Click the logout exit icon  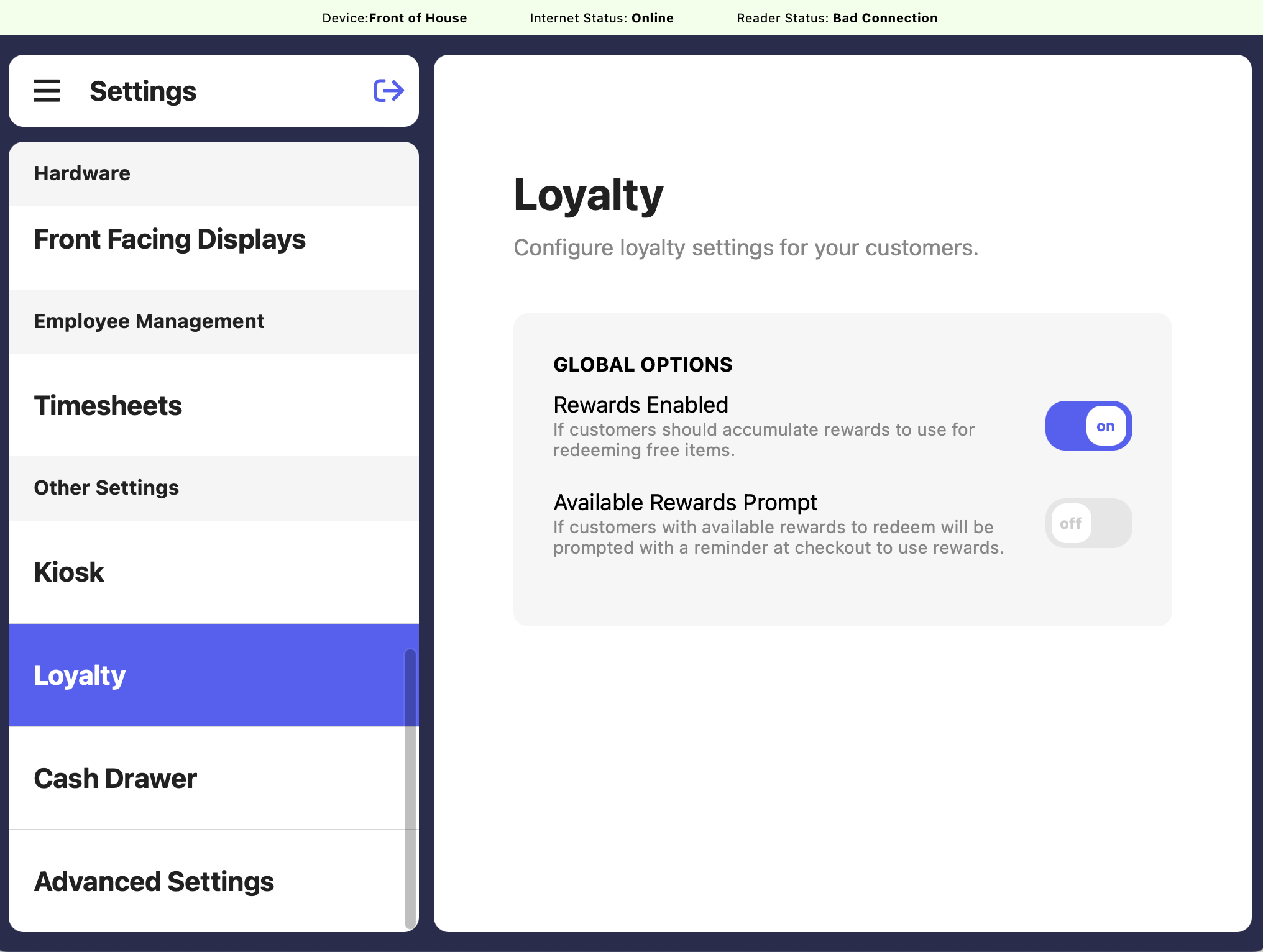pos(388,91)
